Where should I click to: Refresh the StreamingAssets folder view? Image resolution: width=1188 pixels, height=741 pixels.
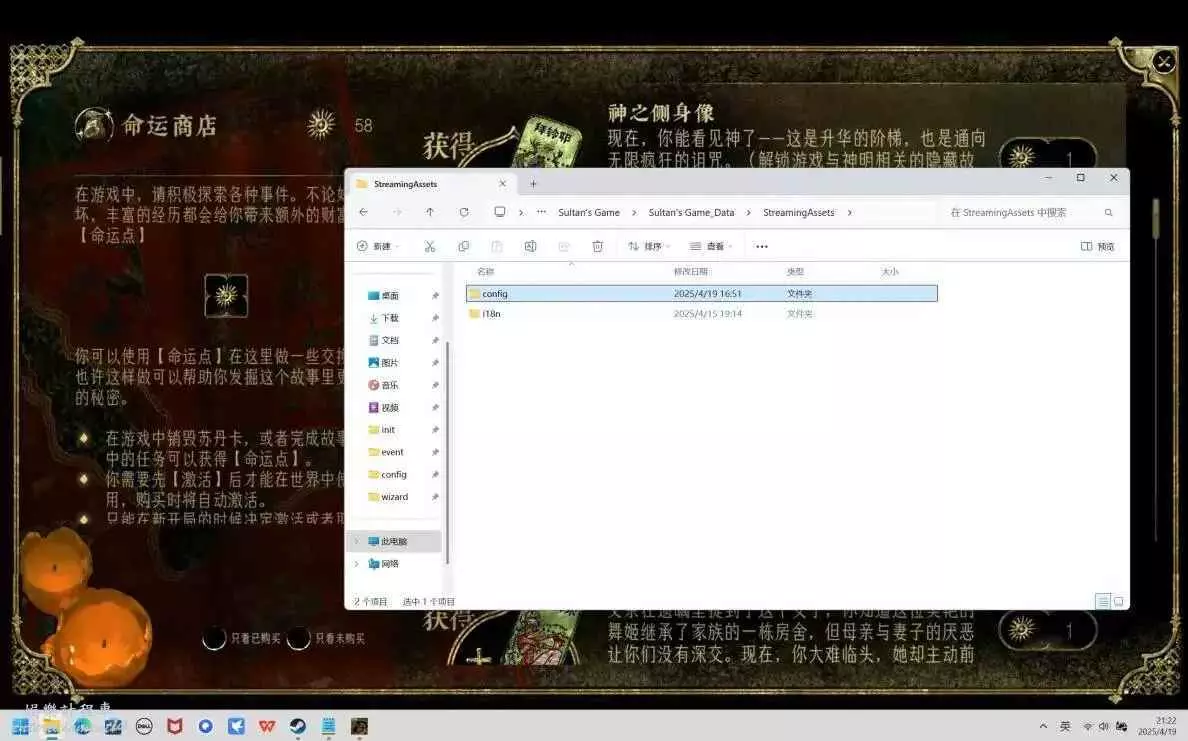463,212
